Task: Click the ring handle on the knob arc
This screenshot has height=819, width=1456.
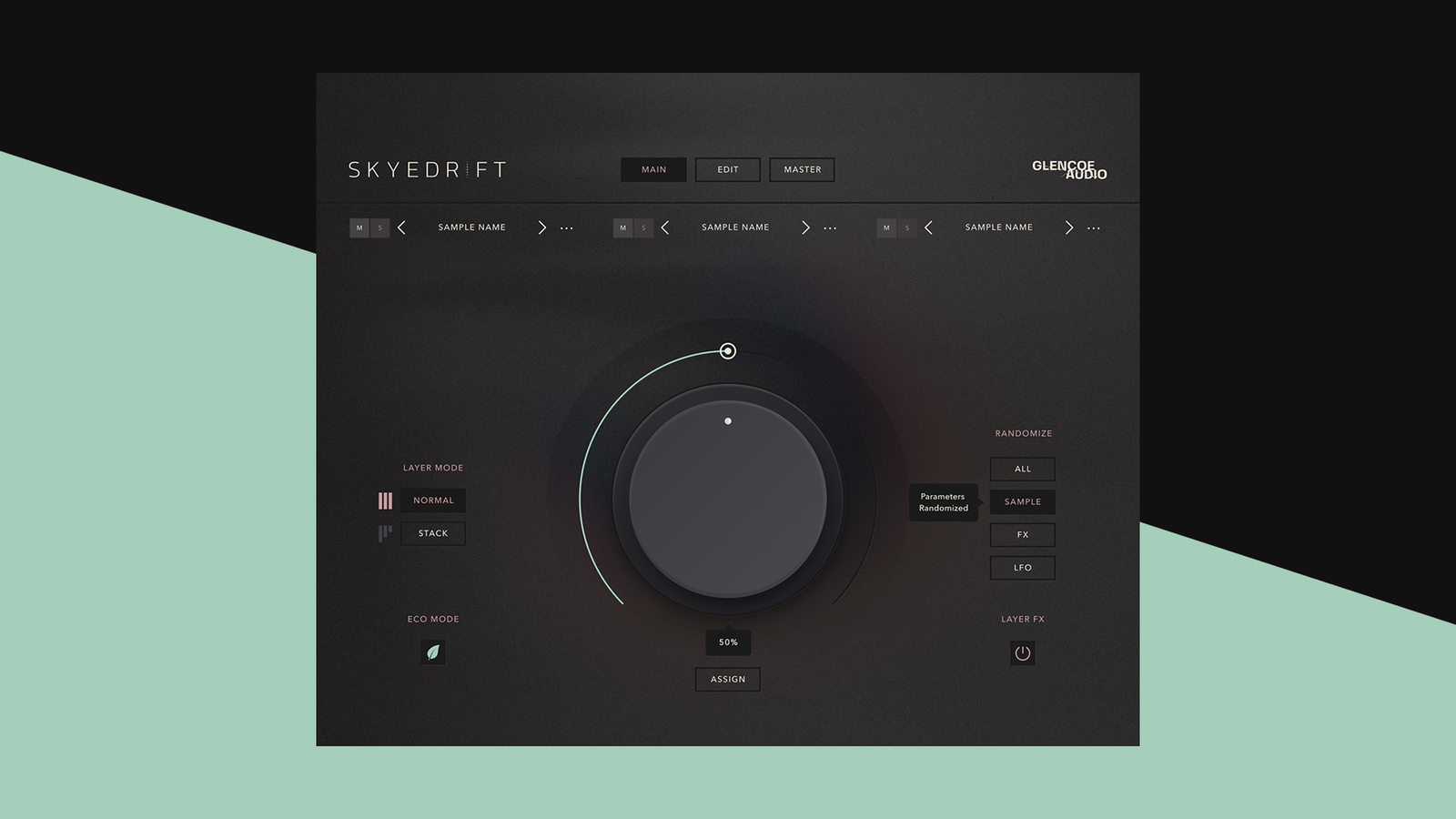Action: (728, 351)
